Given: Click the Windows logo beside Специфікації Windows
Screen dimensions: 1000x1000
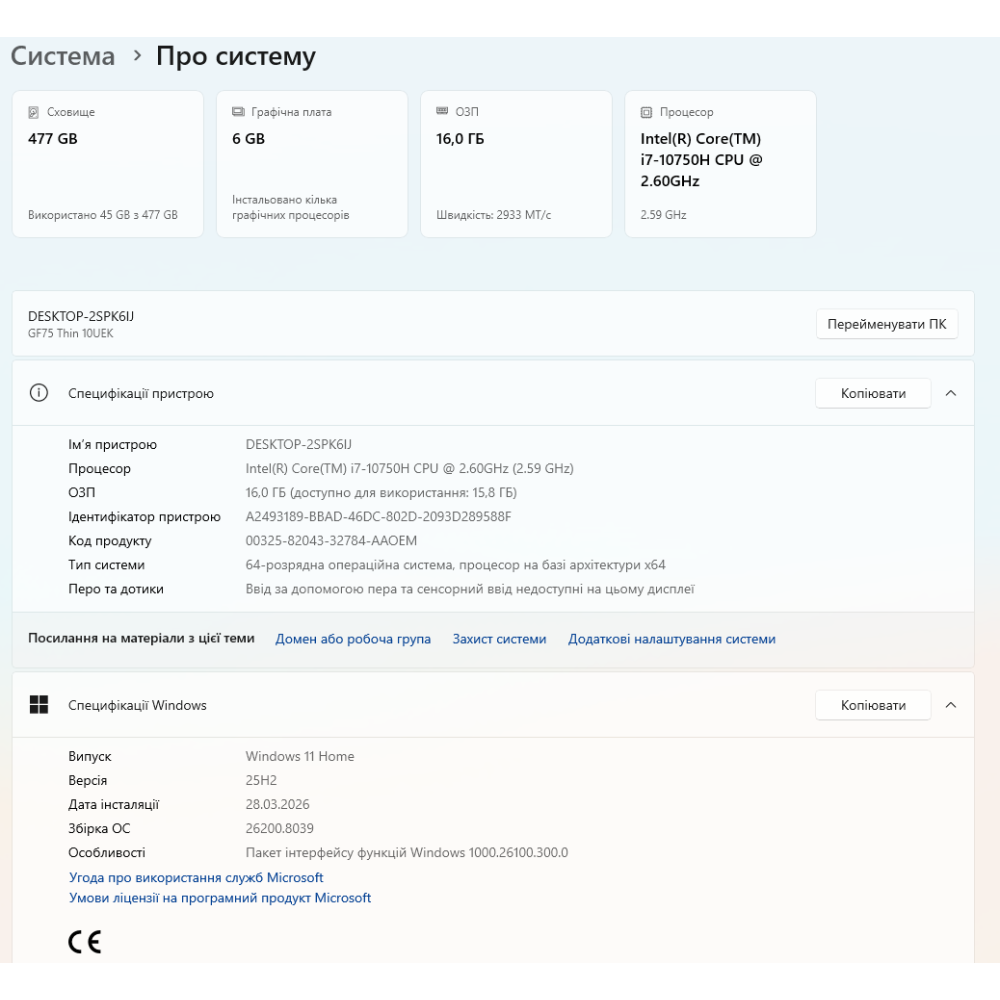Looking at the screenshot, I should click(39, 705).
